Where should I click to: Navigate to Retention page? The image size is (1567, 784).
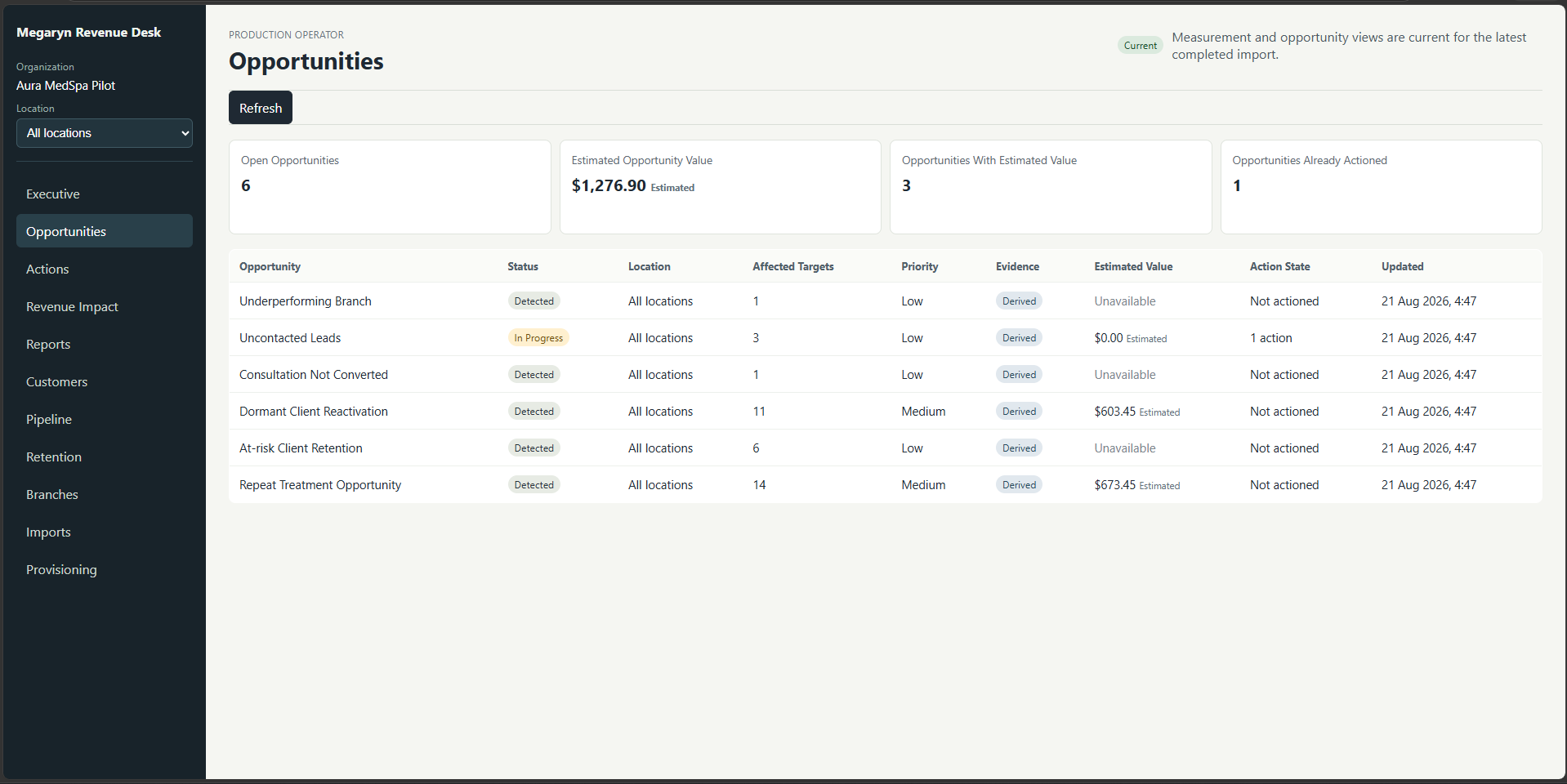click(x=105, y=457)
